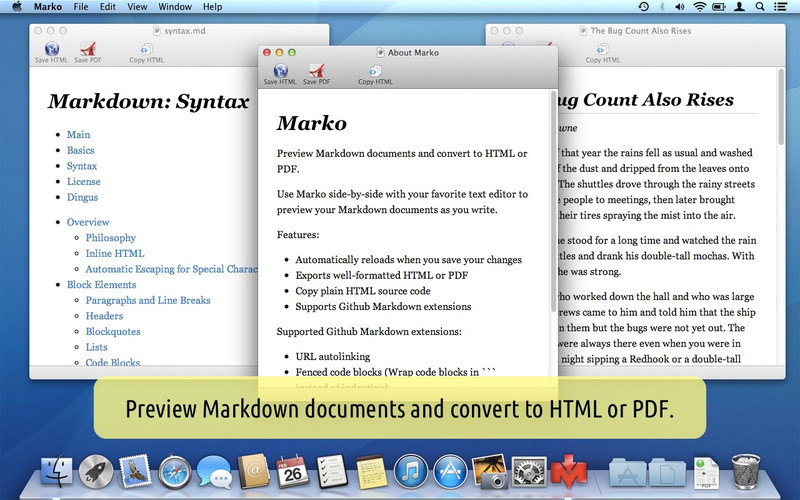This screenshot has width=800, height=500.
Task: Open the yellow Notes icon in Dock
Action: tap(371, 472)
